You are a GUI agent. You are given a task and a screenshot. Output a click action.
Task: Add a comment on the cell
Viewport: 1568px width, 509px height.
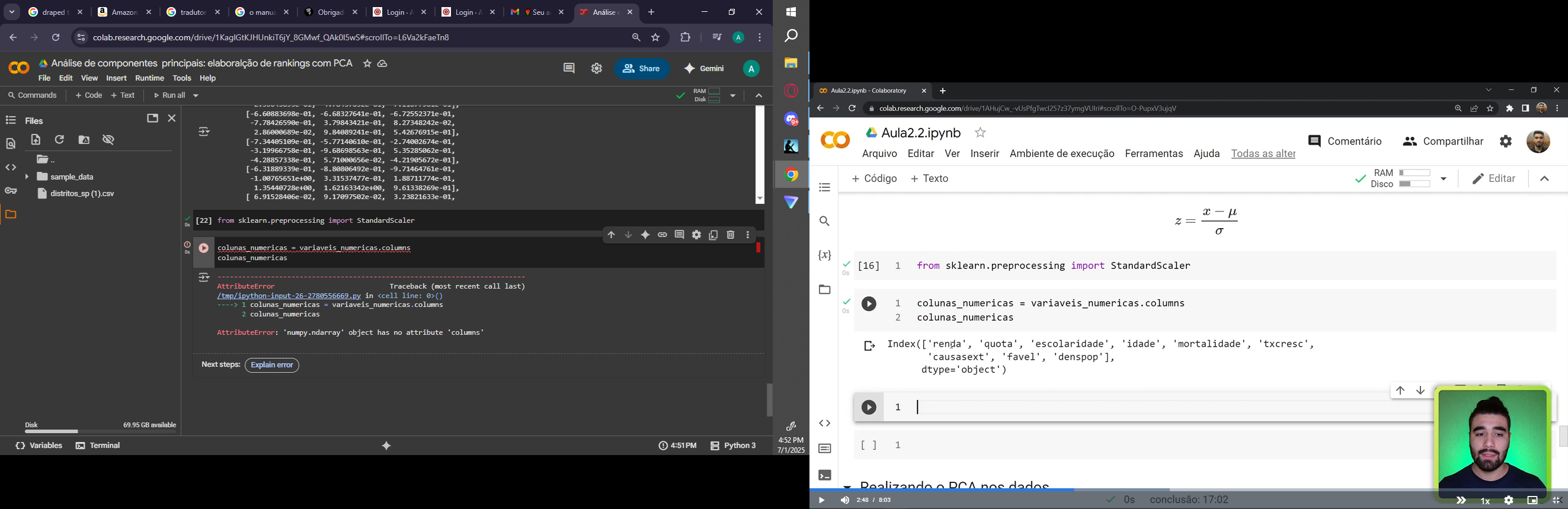click(x=679, y=235)
